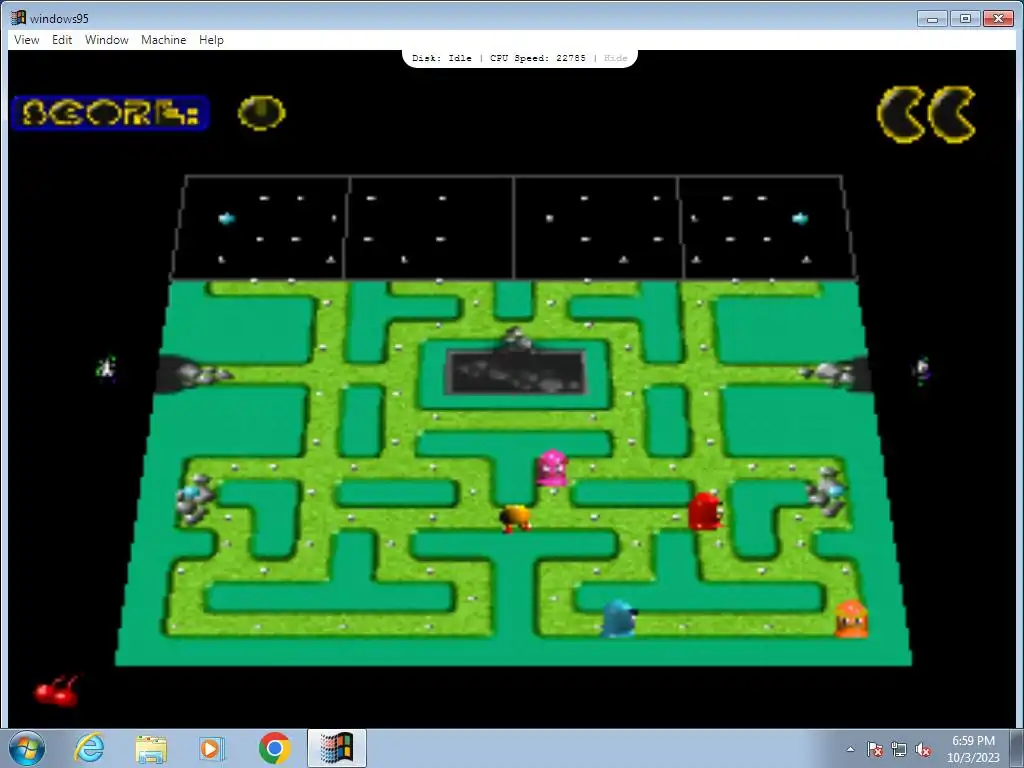This screenshot has height=768, width=1024.
Task: Open the Windows Start menu
Action: pos(27,748)
